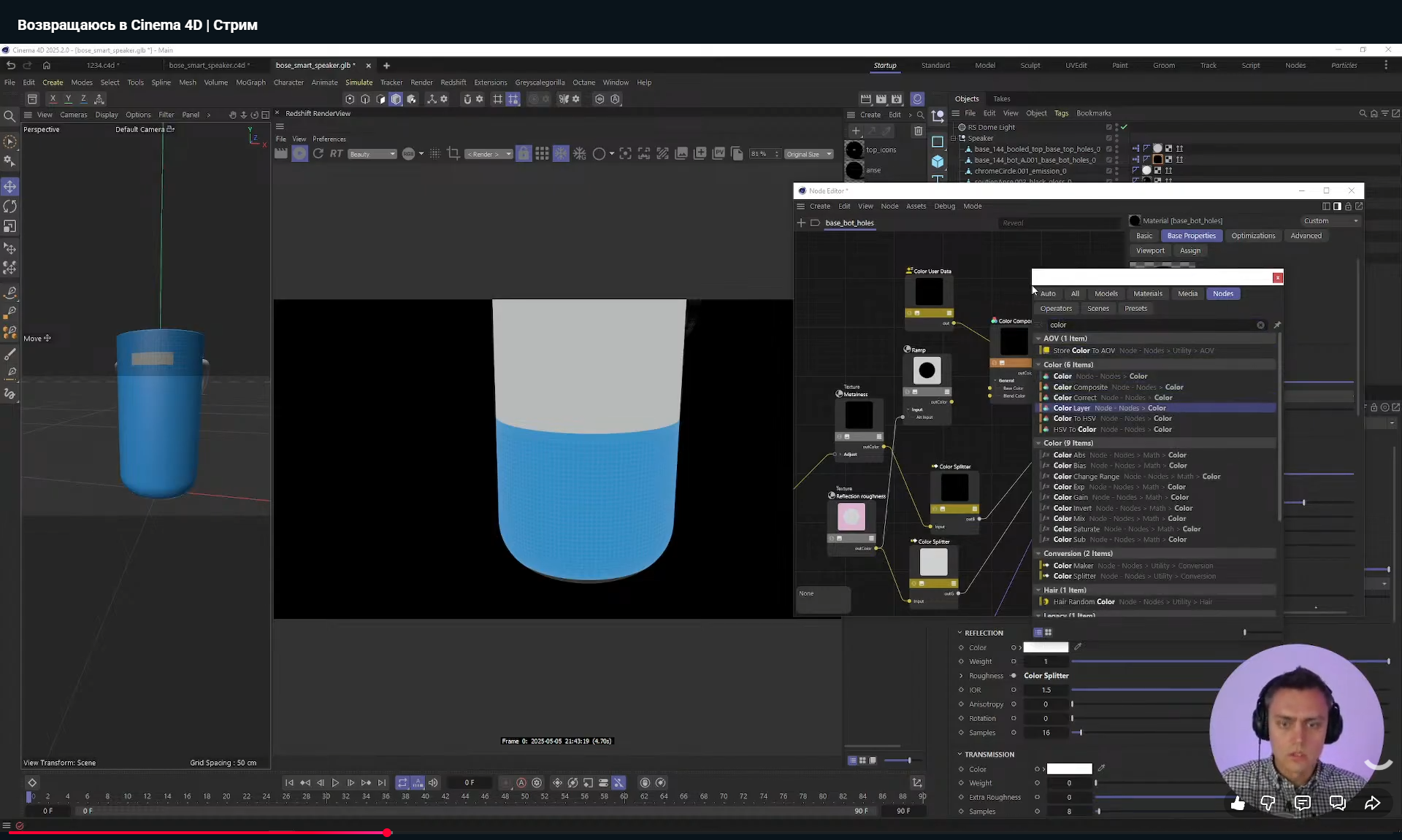Screen dimensions: 1402x840
Task: Select Color Layer node from results
Action: coord(1072,408)
